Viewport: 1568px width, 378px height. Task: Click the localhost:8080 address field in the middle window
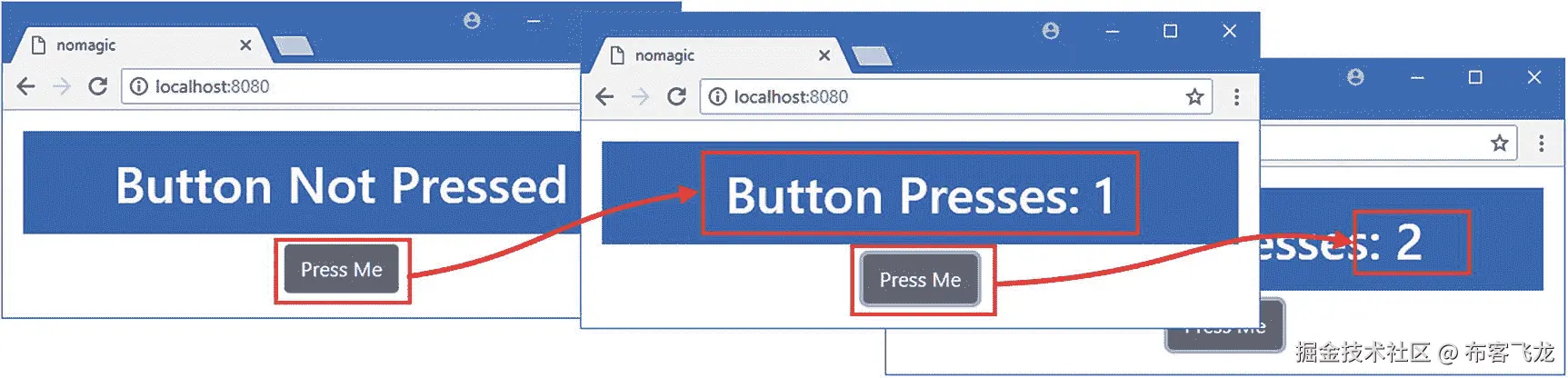coord(955,96)
